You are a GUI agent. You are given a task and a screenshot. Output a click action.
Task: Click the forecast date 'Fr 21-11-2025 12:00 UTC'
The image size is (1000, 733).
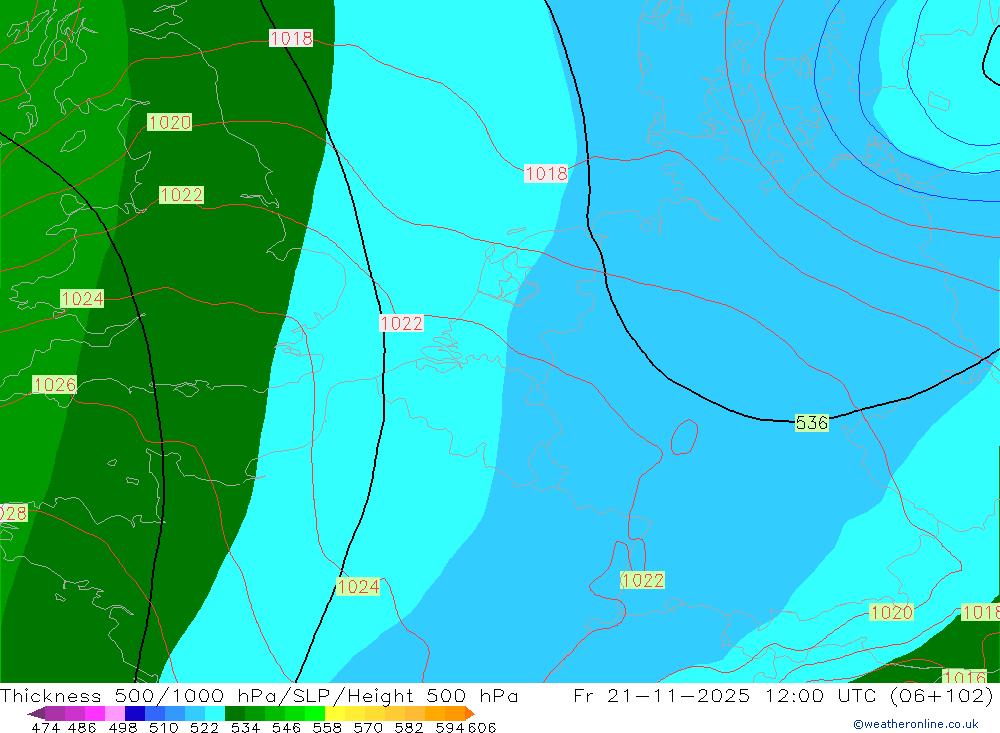(725, 695)
